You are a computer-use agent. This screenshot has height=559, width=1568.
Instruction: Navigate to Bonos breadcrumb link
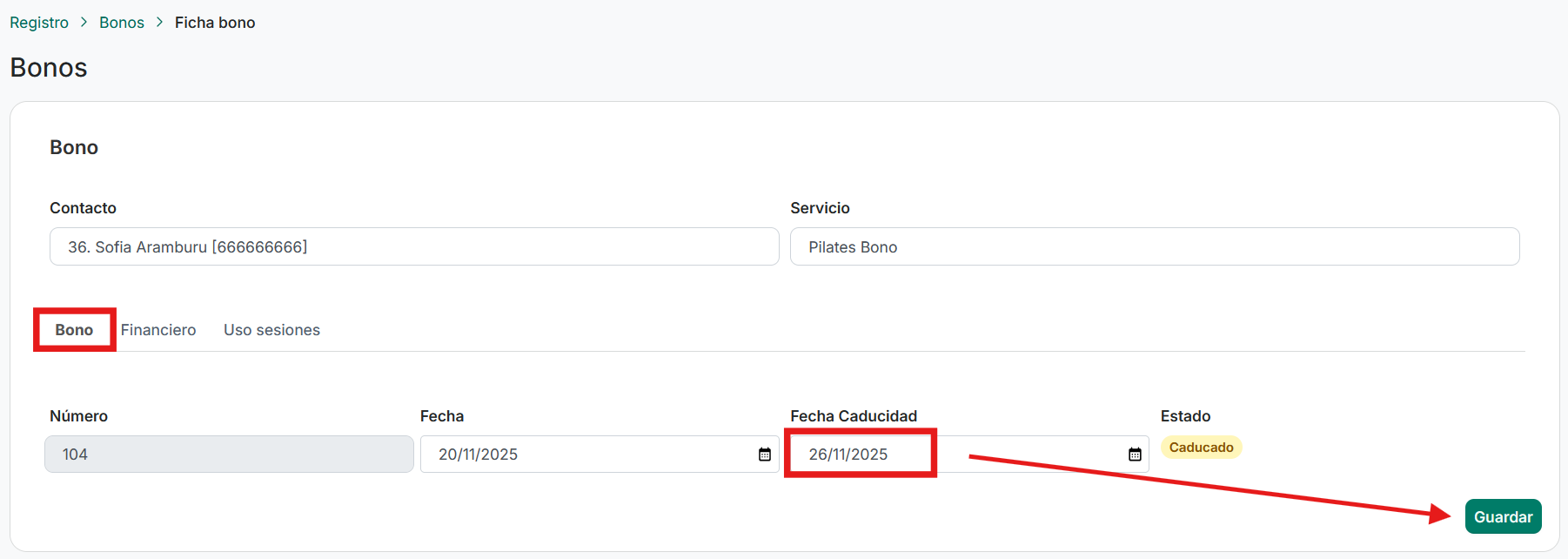point(122,23)
